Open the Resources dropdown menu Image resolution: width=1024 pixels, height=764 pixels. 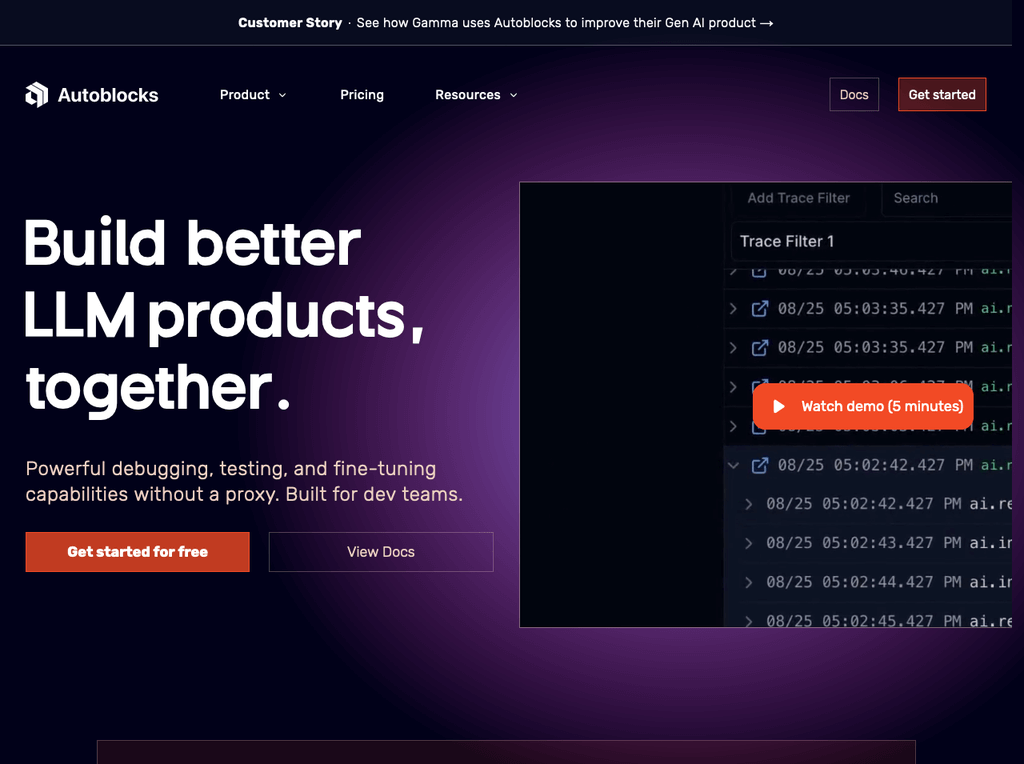[476, 95]
